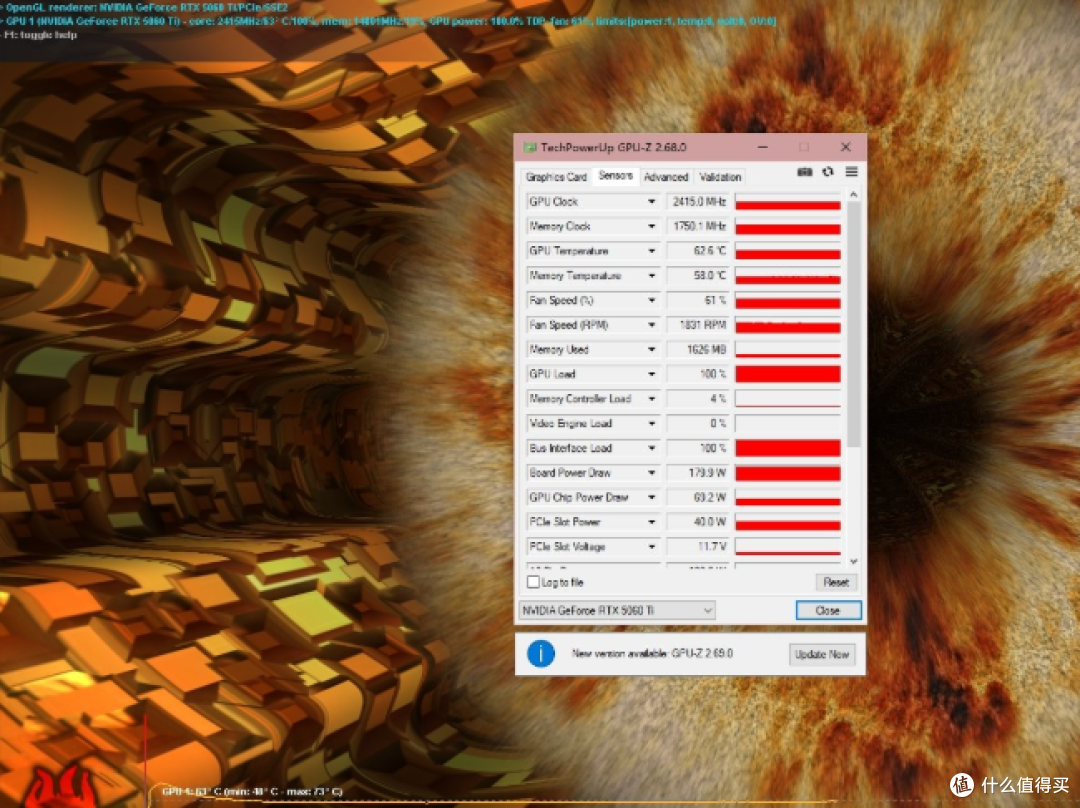Click the scroll down arrow in sensor list
This screenshot has width=1080, height=808.
point(853,561)
